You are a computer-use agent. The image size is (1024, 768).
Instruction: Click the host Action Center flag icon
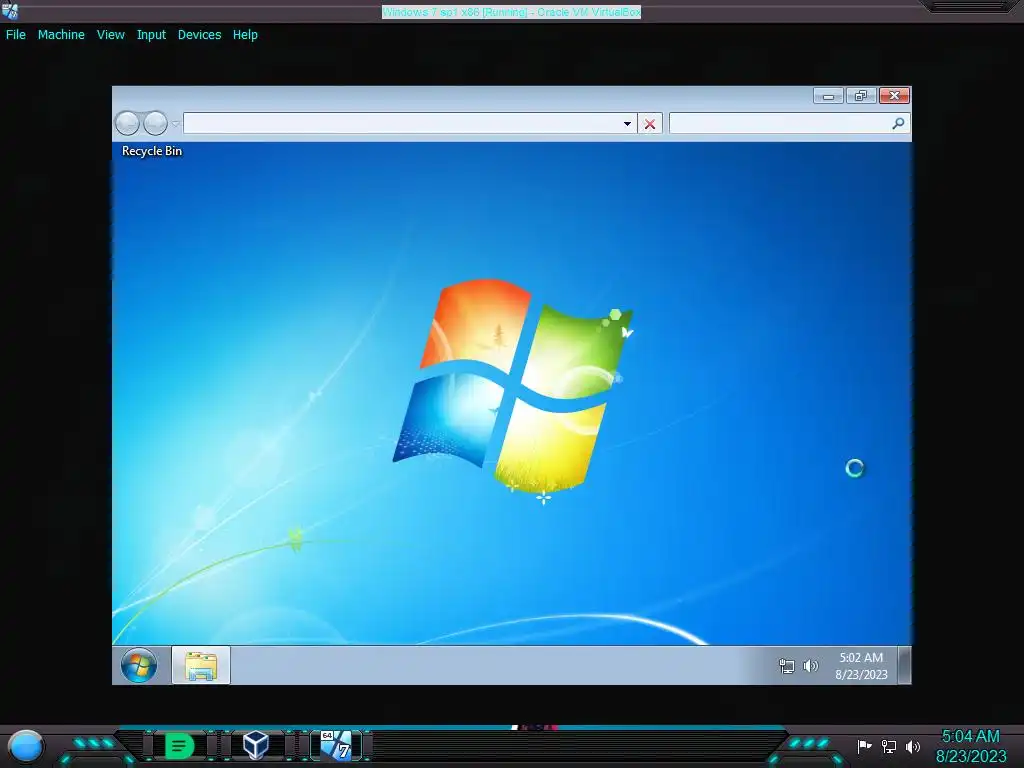point(865,746)
